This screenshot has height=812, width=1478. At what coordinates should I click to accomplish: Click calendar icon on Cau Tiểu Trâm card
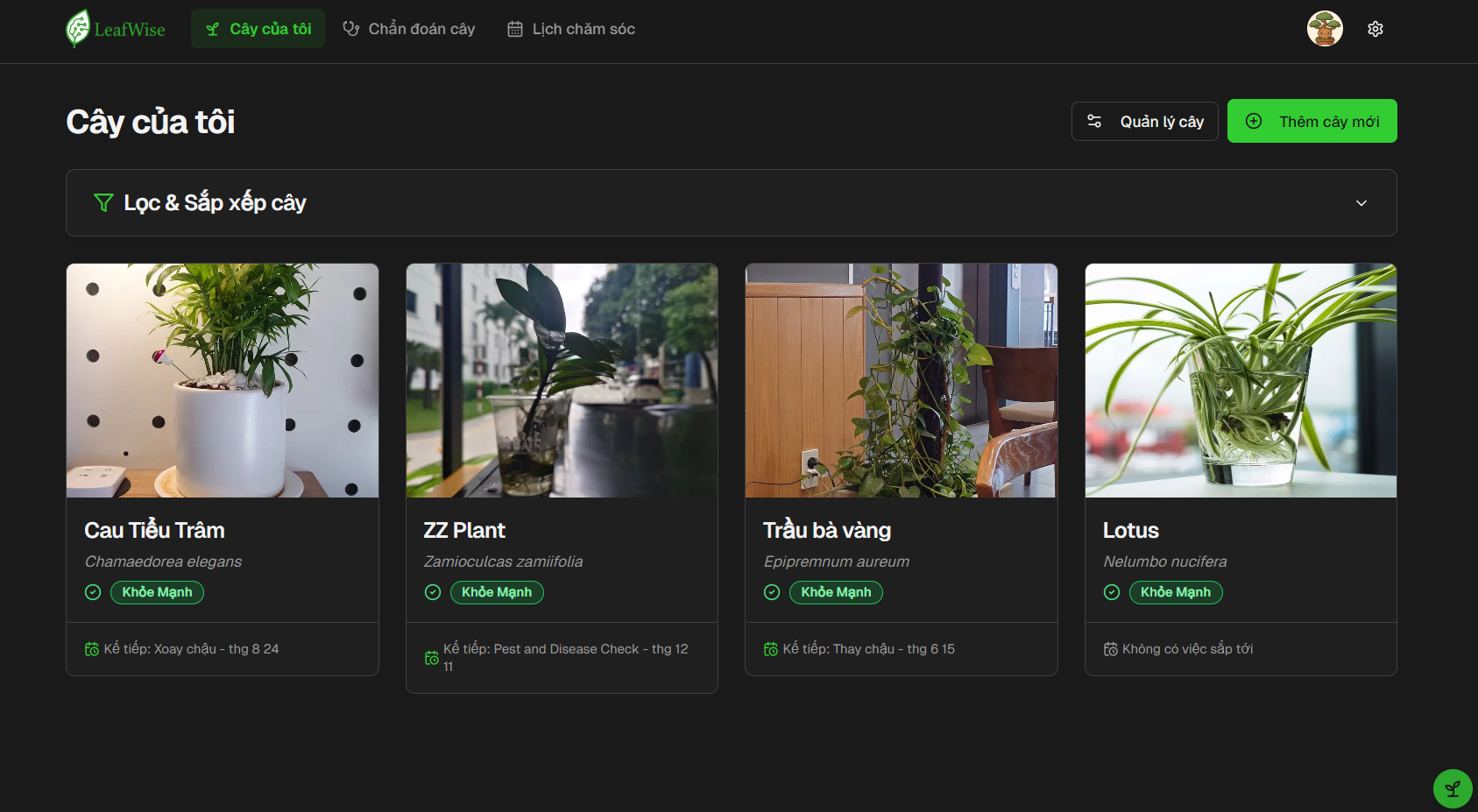(92, 649)
